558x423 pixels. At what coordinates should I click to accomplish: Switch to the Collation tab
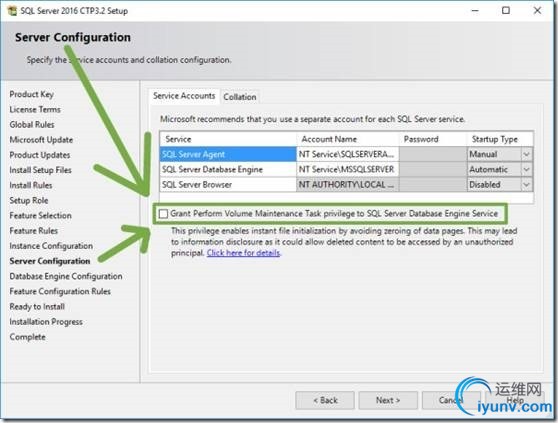tap(240, 97)
